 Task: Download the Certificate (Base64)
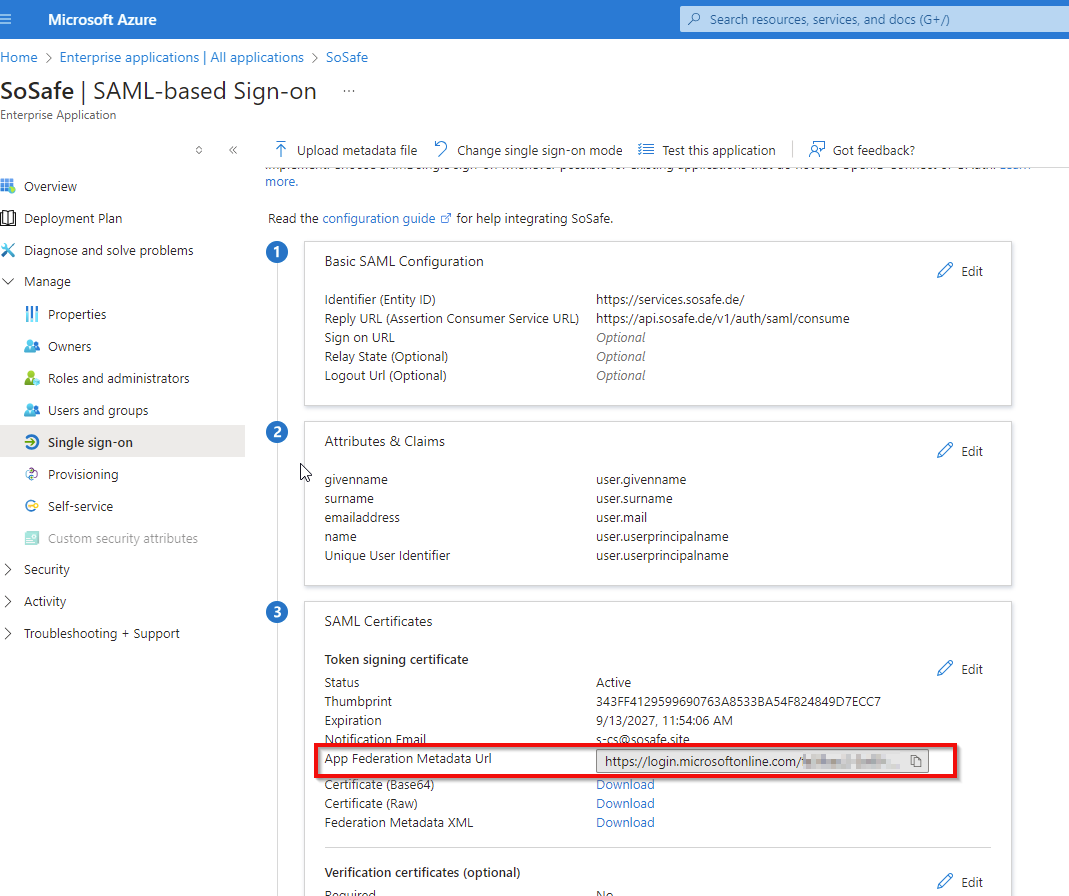click(x=625, y=784)
